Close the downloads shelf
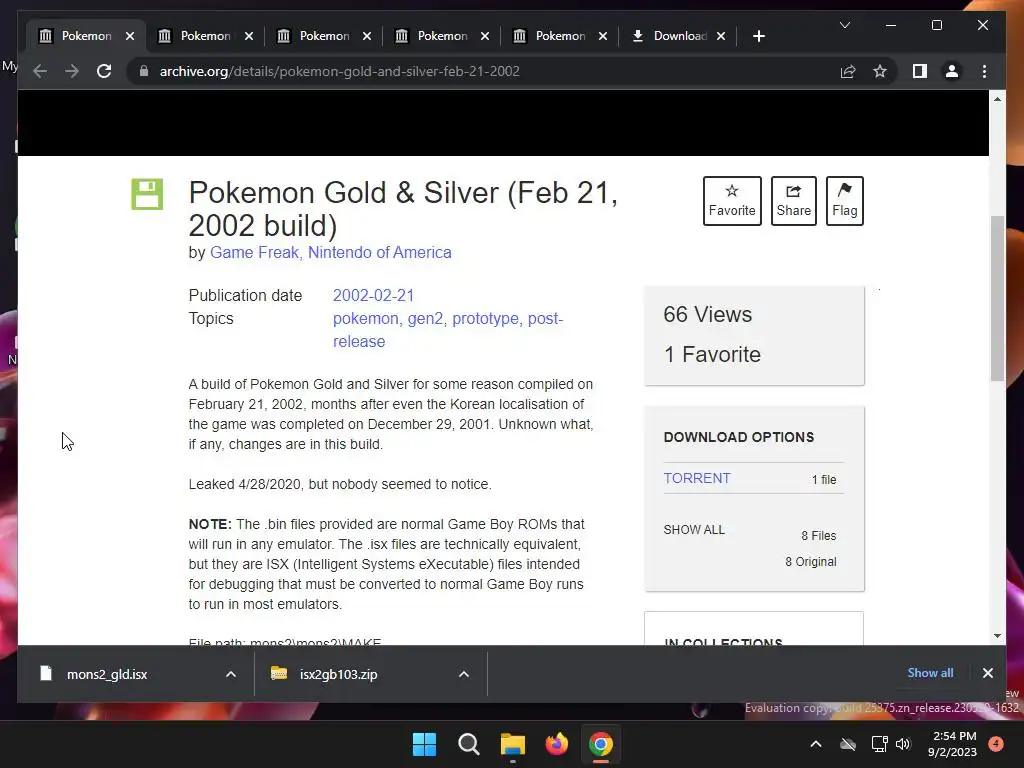 pos(987,673)
